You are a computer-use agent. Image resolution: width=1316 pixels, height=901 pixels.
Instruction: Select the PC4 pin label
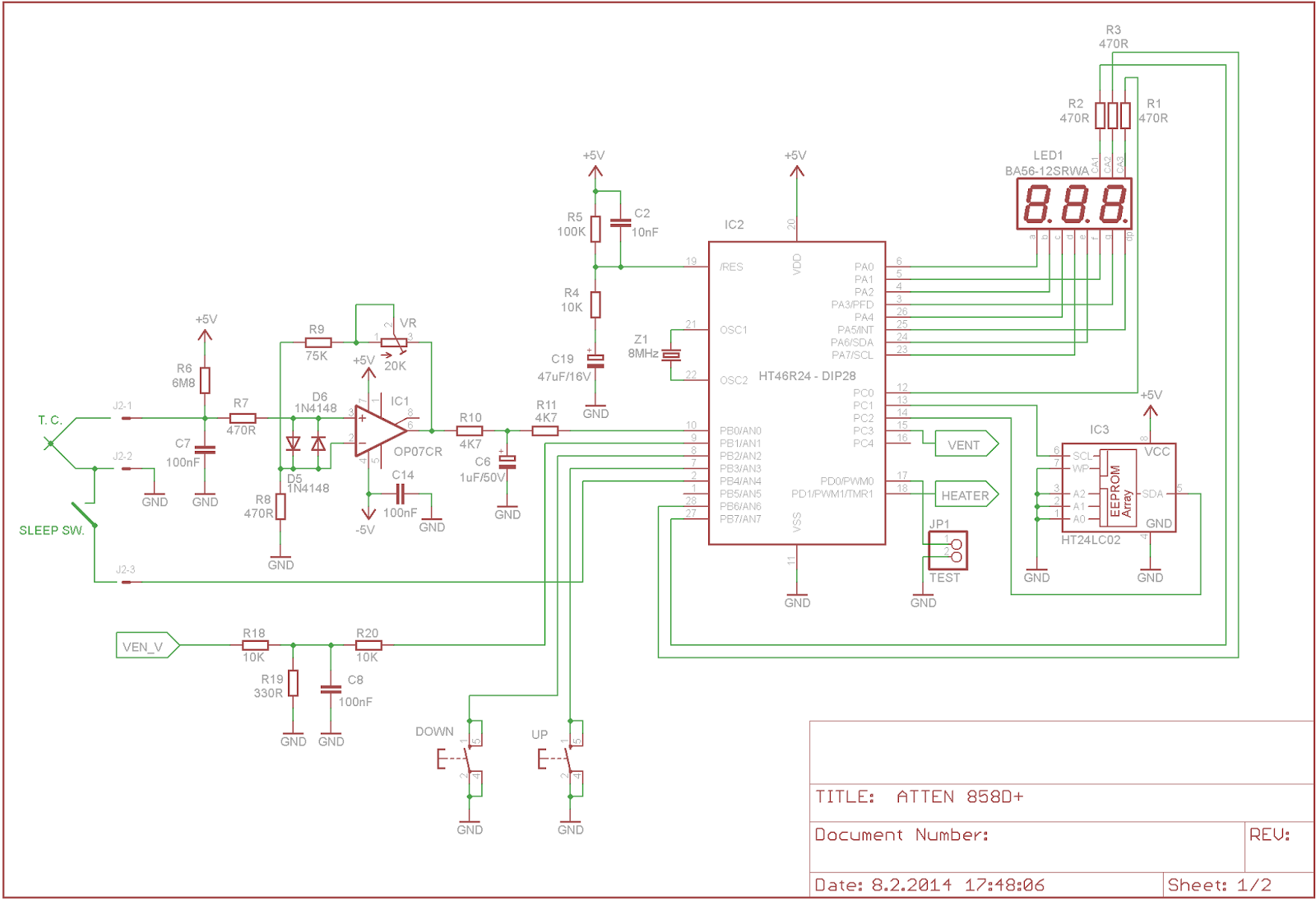[863, 443]
